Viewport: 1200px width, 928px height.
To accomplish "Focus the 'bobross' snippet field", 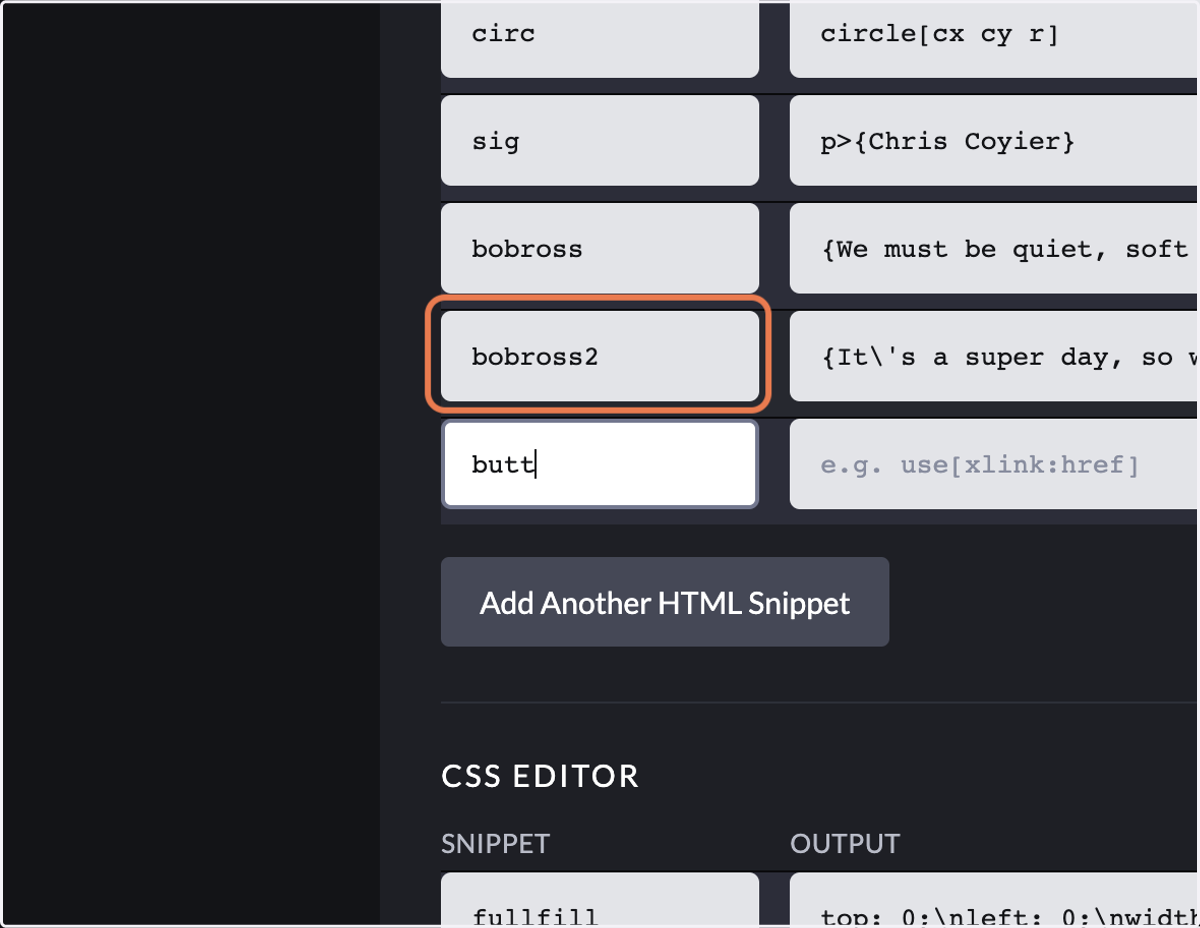I will [600, 248].
